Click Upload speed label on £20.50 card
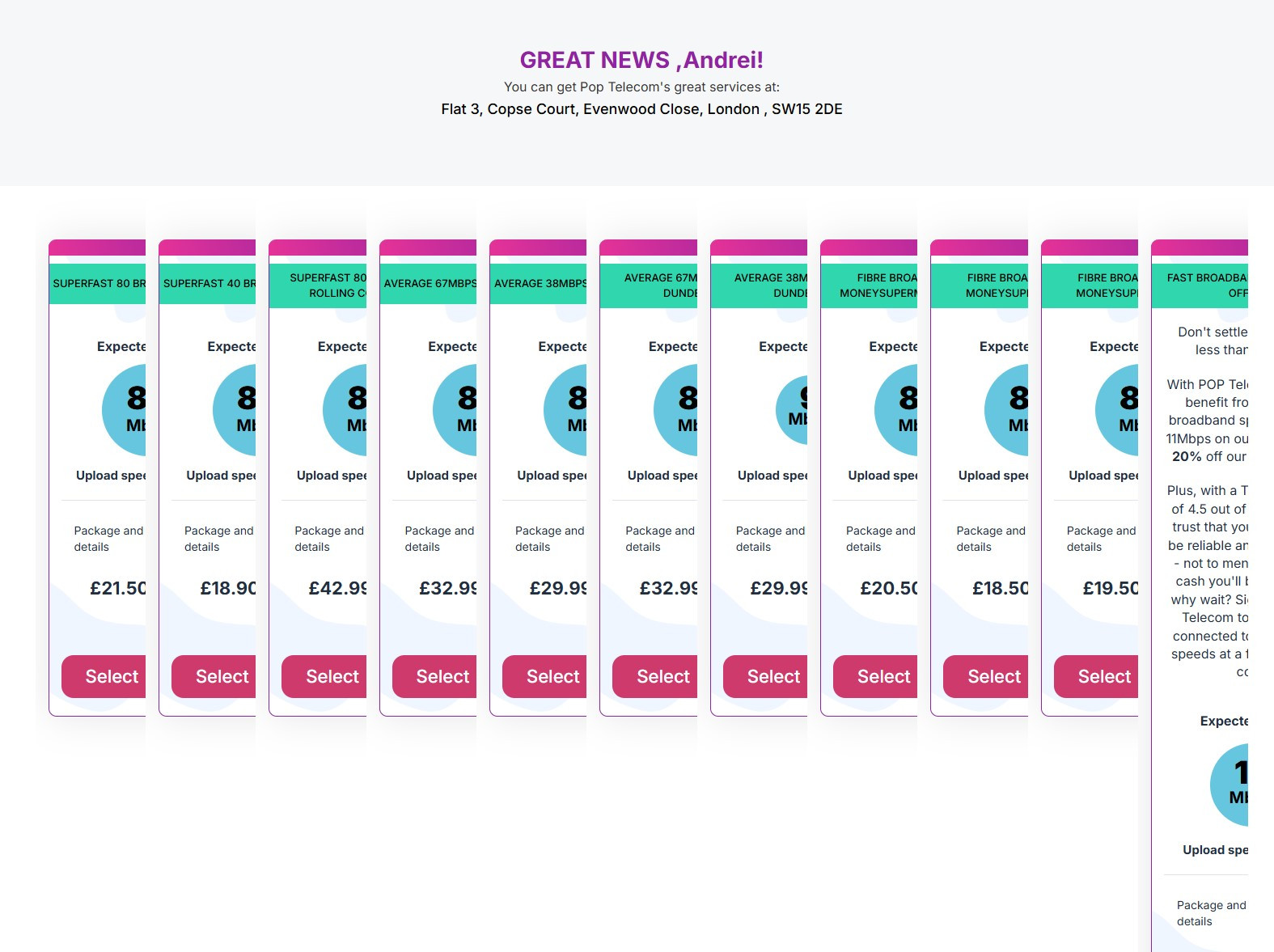This screenshot has height=952, width=1274. [882, 476]
